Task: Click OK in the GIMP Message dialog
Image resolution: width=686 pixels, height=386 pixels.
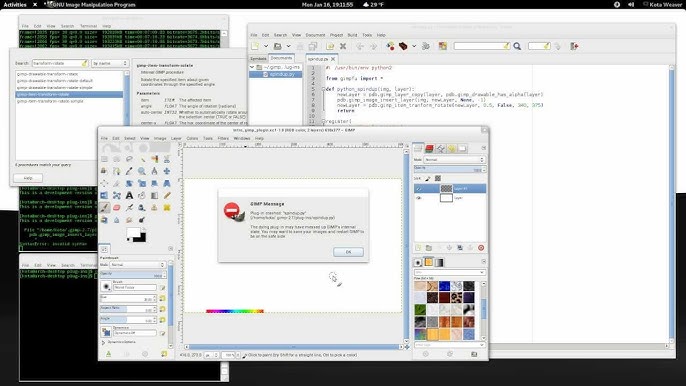Action: (348, 252)
